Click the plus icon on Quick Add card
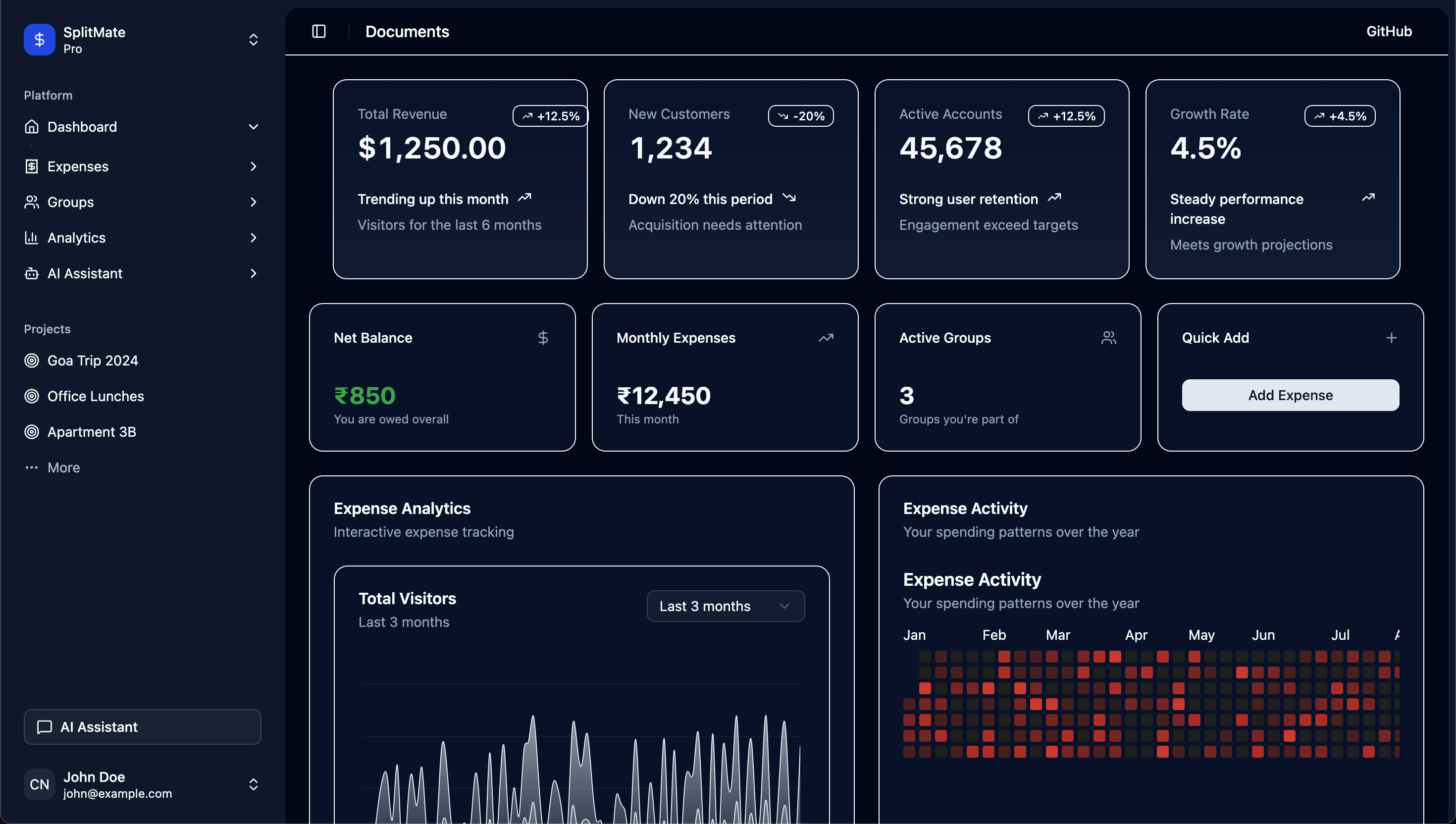This screenshot has width=1456, height=824. coord(1392,337)
